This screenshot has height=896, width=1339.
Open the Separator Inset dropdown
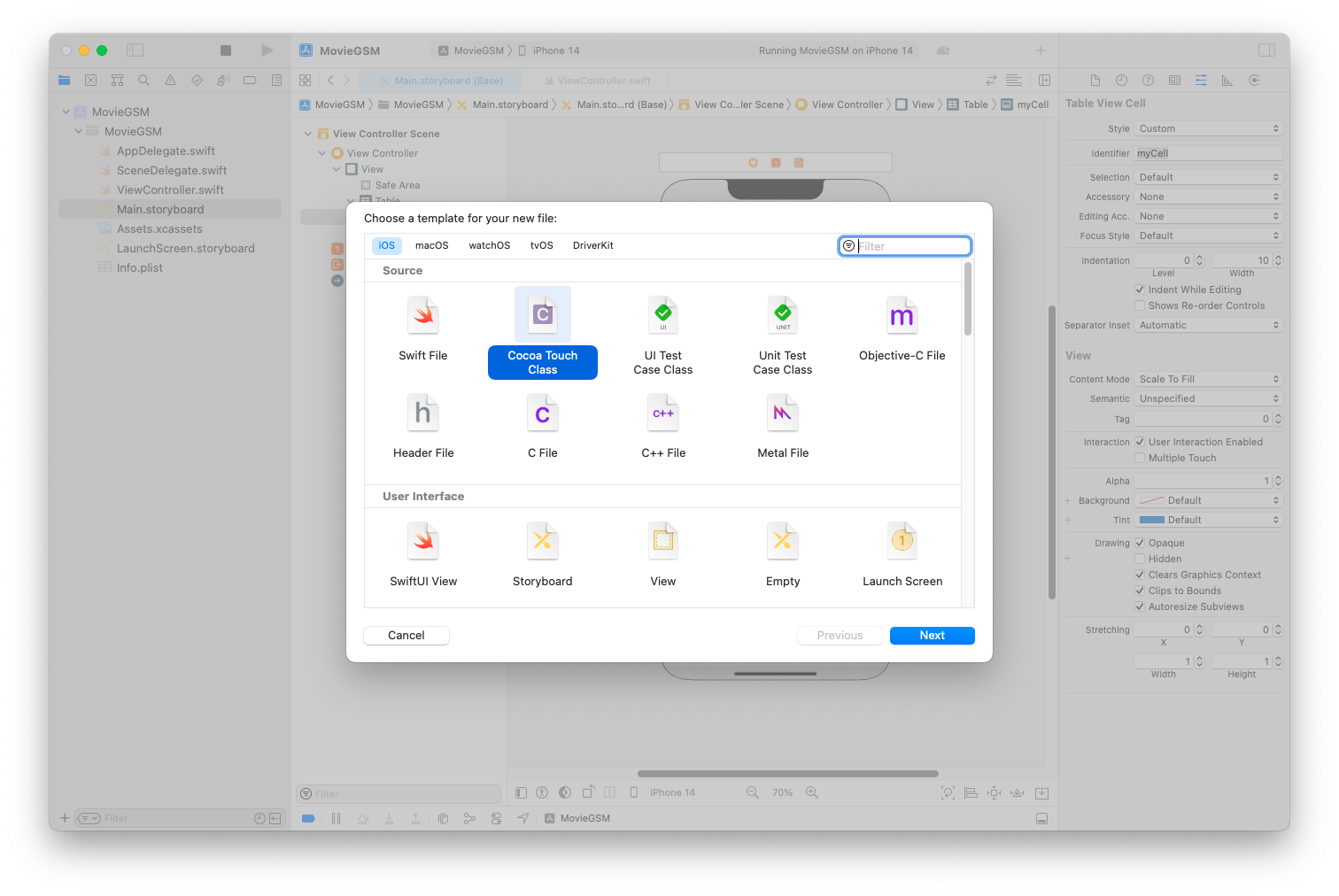tap(1208, 325)
